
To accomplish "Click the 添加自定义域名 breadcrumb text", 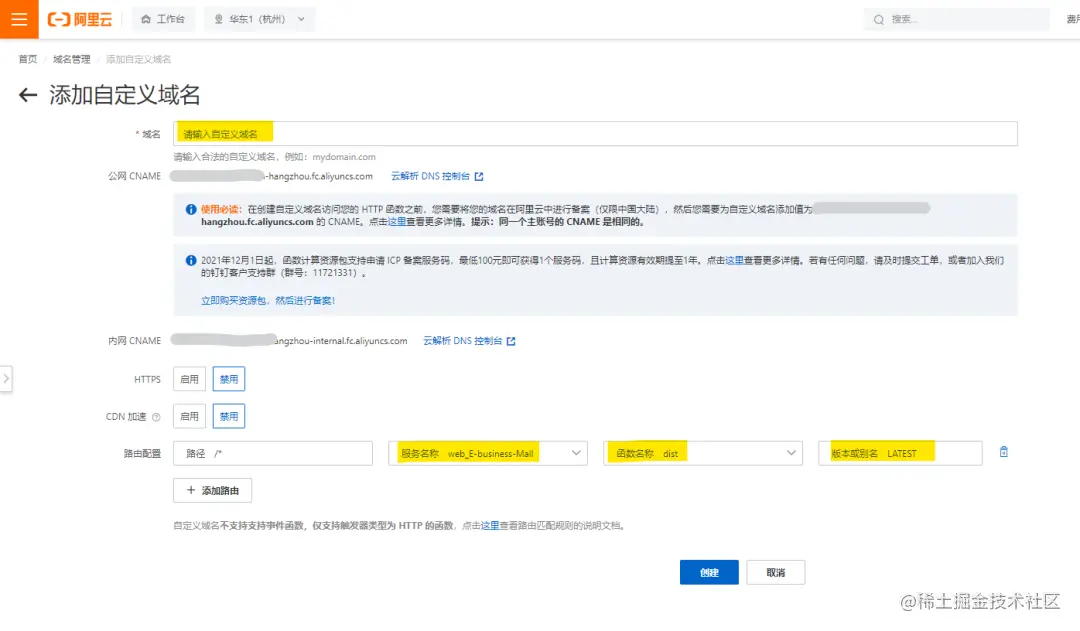I will [x=138, y=59].
